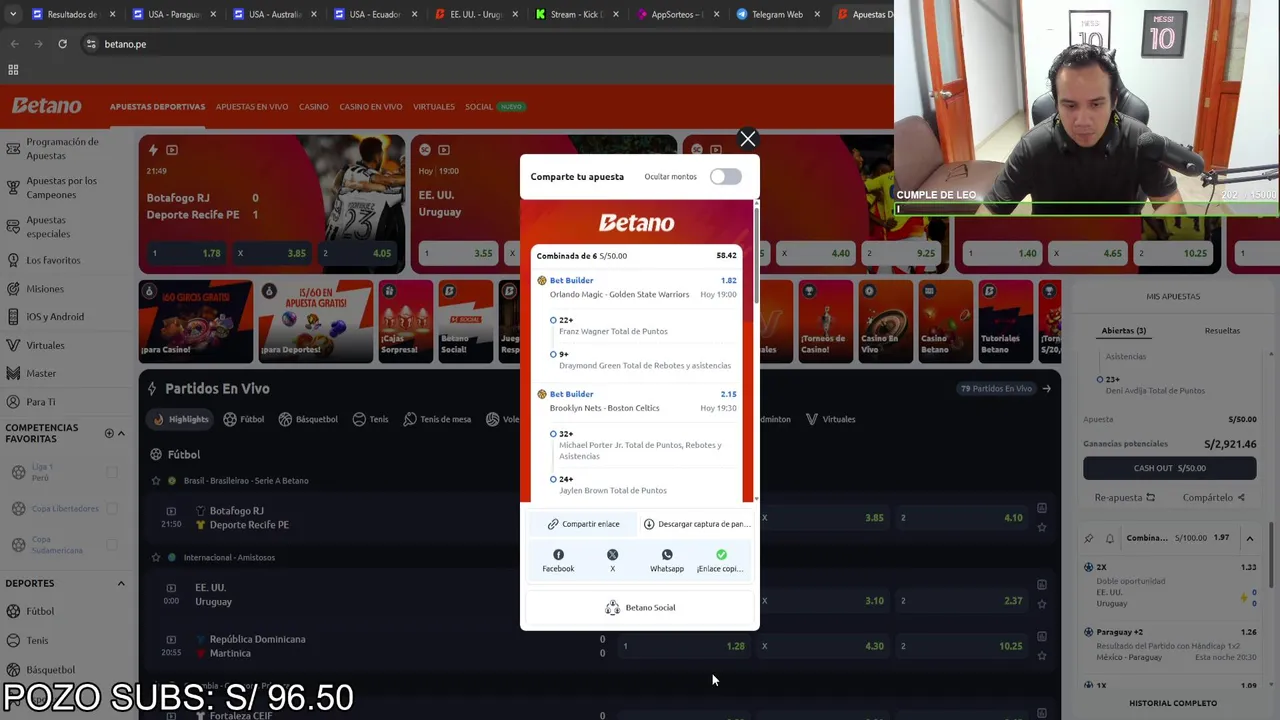Click the Compartir enlace button
Image resolution: width=1280 pixels, height=720 pixels.
(583, 524)
